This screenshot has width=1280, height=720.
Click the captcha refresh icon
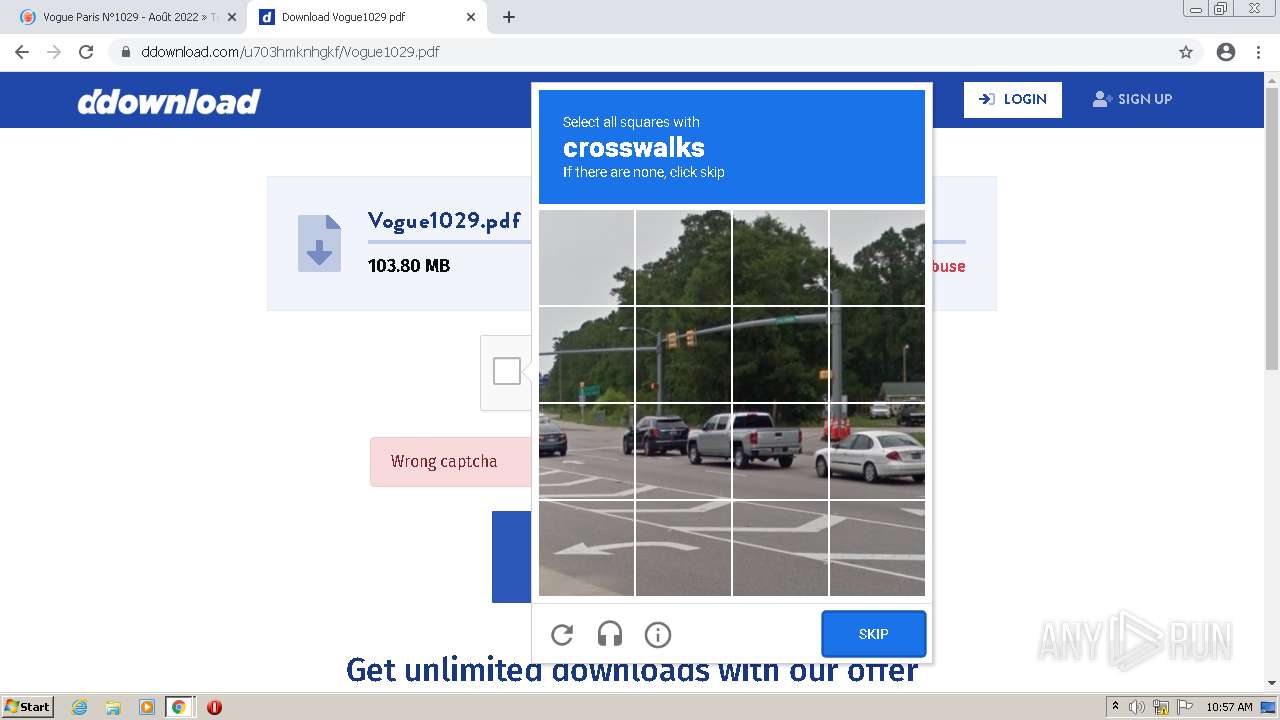(562, 634)
